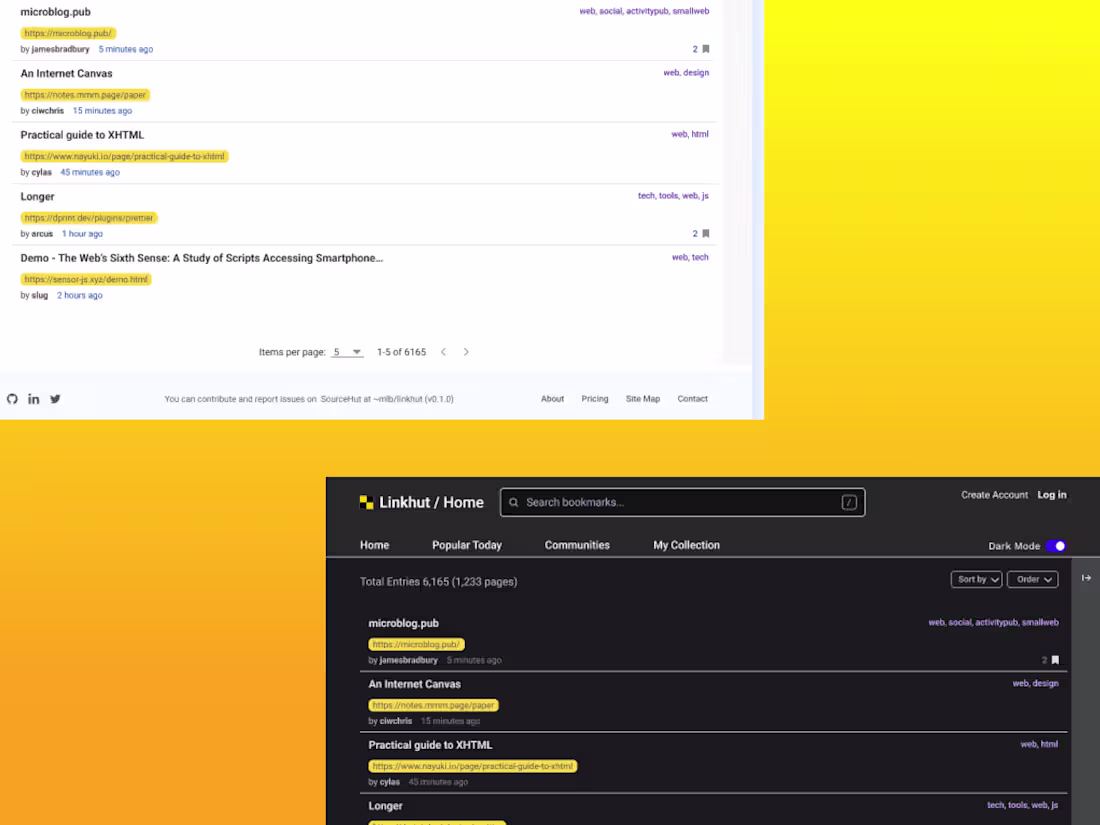The width and height of the screenshot is (1100, 825).
Task: Open the LinkedIn icon in footer
Action: coord(34,398)
